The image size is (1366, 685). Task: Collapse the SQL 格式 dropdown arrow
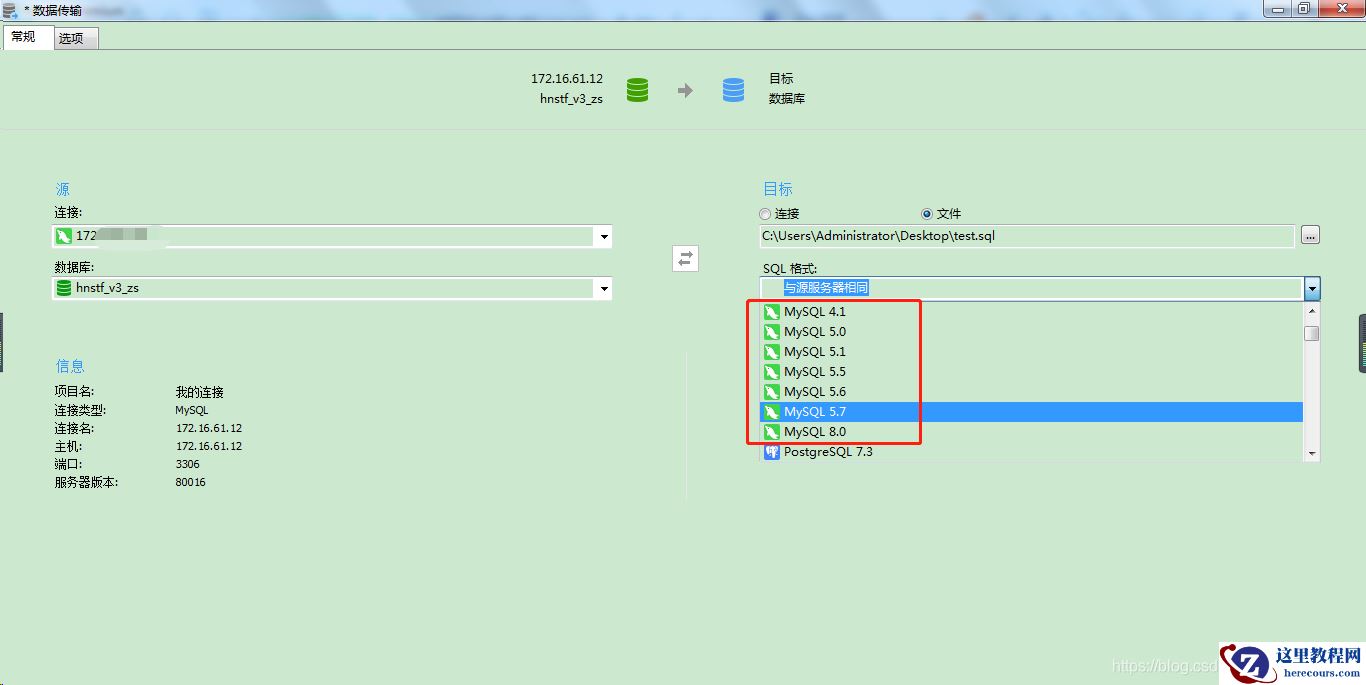(1312, 288)
